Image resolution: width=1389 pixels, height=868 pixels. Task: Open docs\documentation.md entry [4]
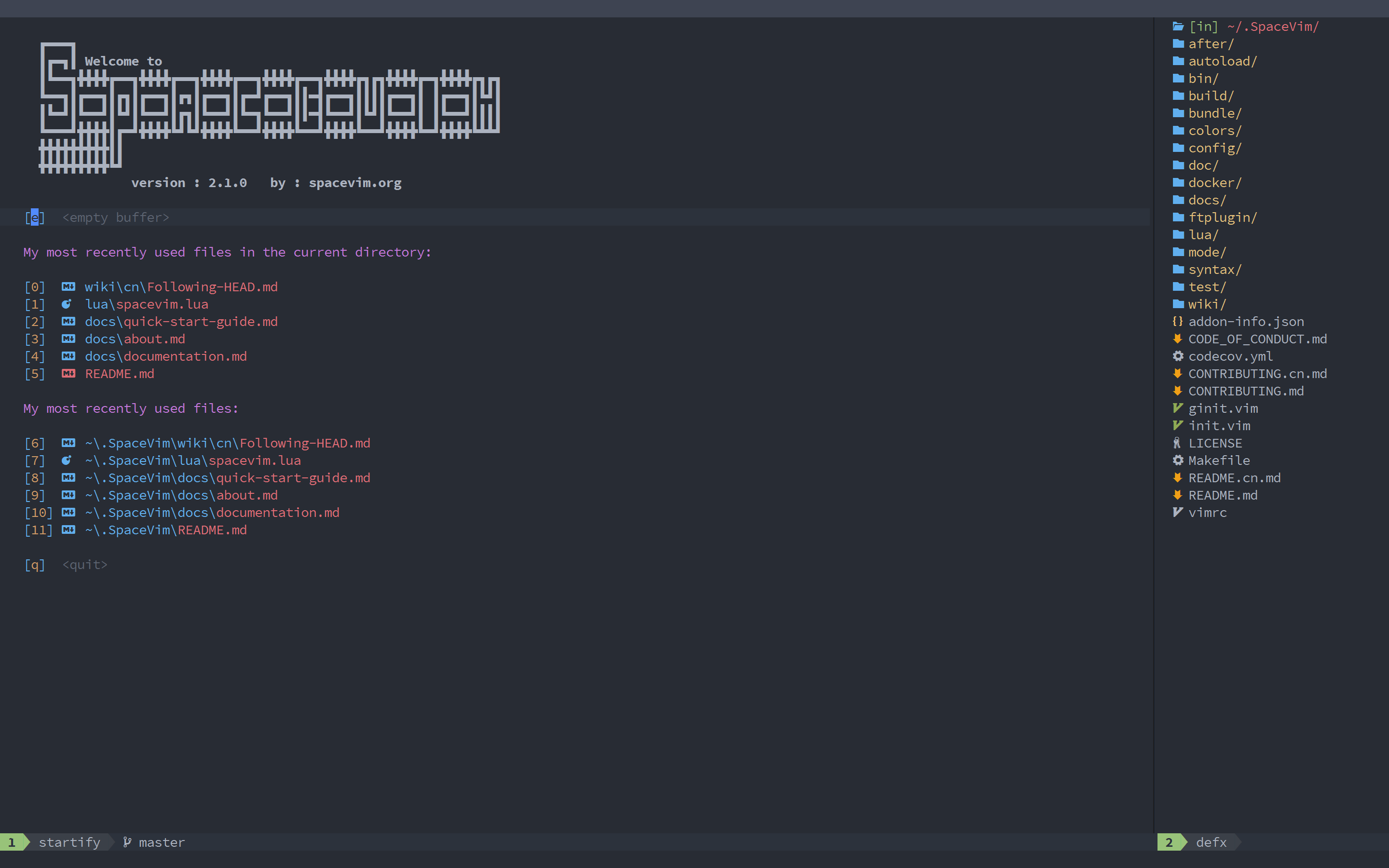pyautogui.click(x=166, y=356)
